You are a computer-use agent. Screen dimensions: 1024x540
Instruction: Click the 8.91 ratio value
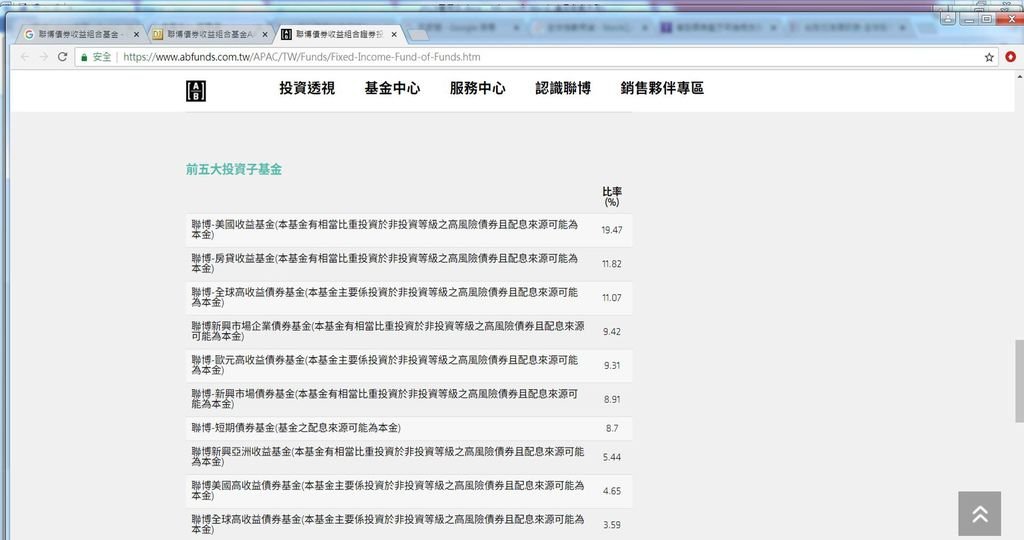(612, 400)
